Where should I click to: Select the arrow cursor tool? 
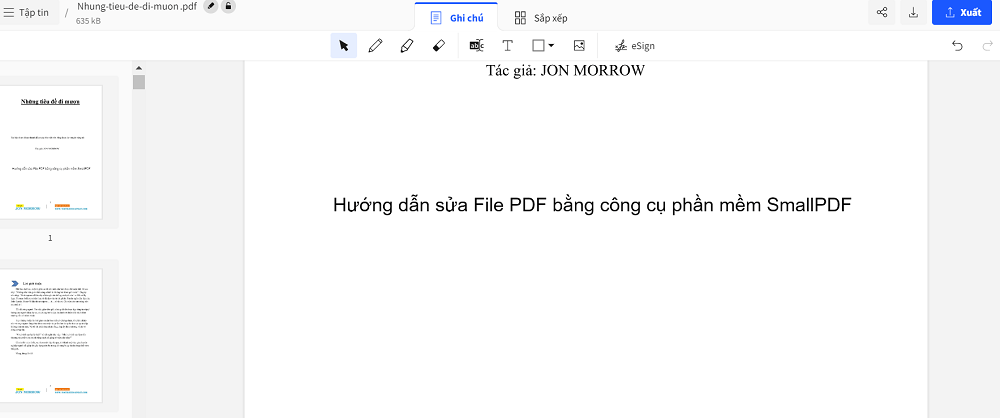coord(344,46)
